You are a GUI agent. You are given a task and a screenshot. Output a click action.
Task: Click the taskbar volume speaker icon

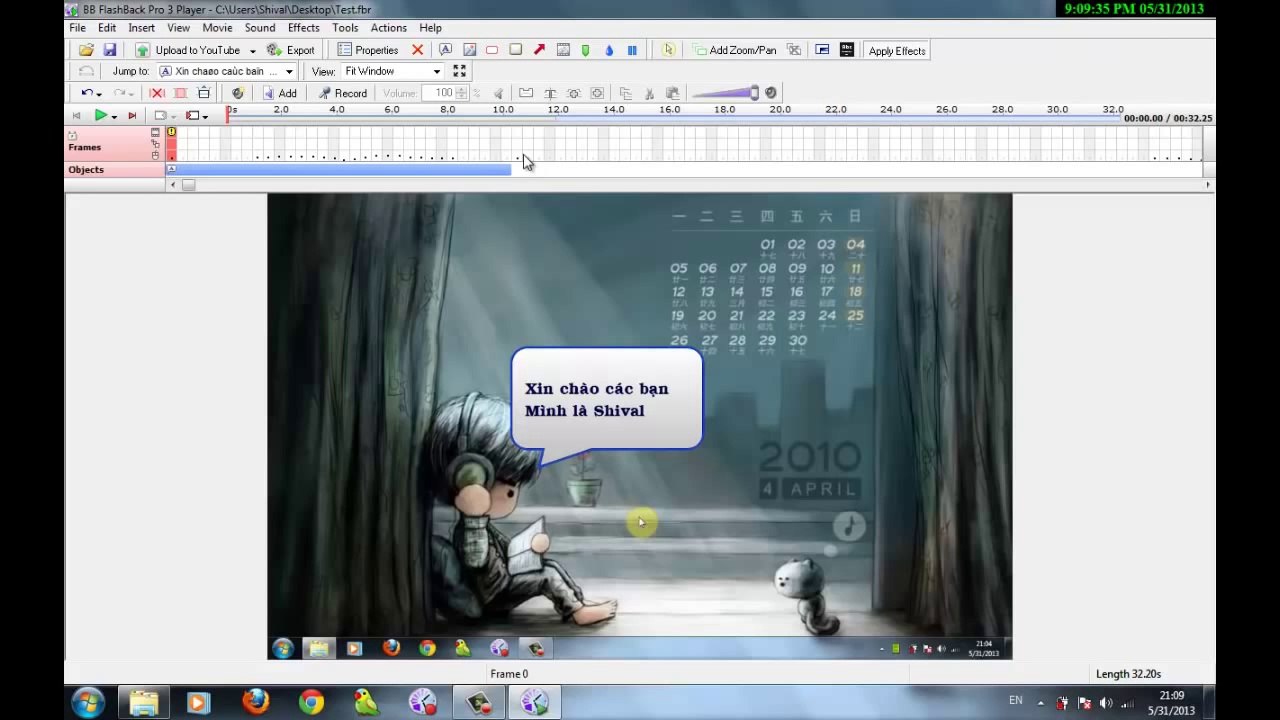(1106, 703)
